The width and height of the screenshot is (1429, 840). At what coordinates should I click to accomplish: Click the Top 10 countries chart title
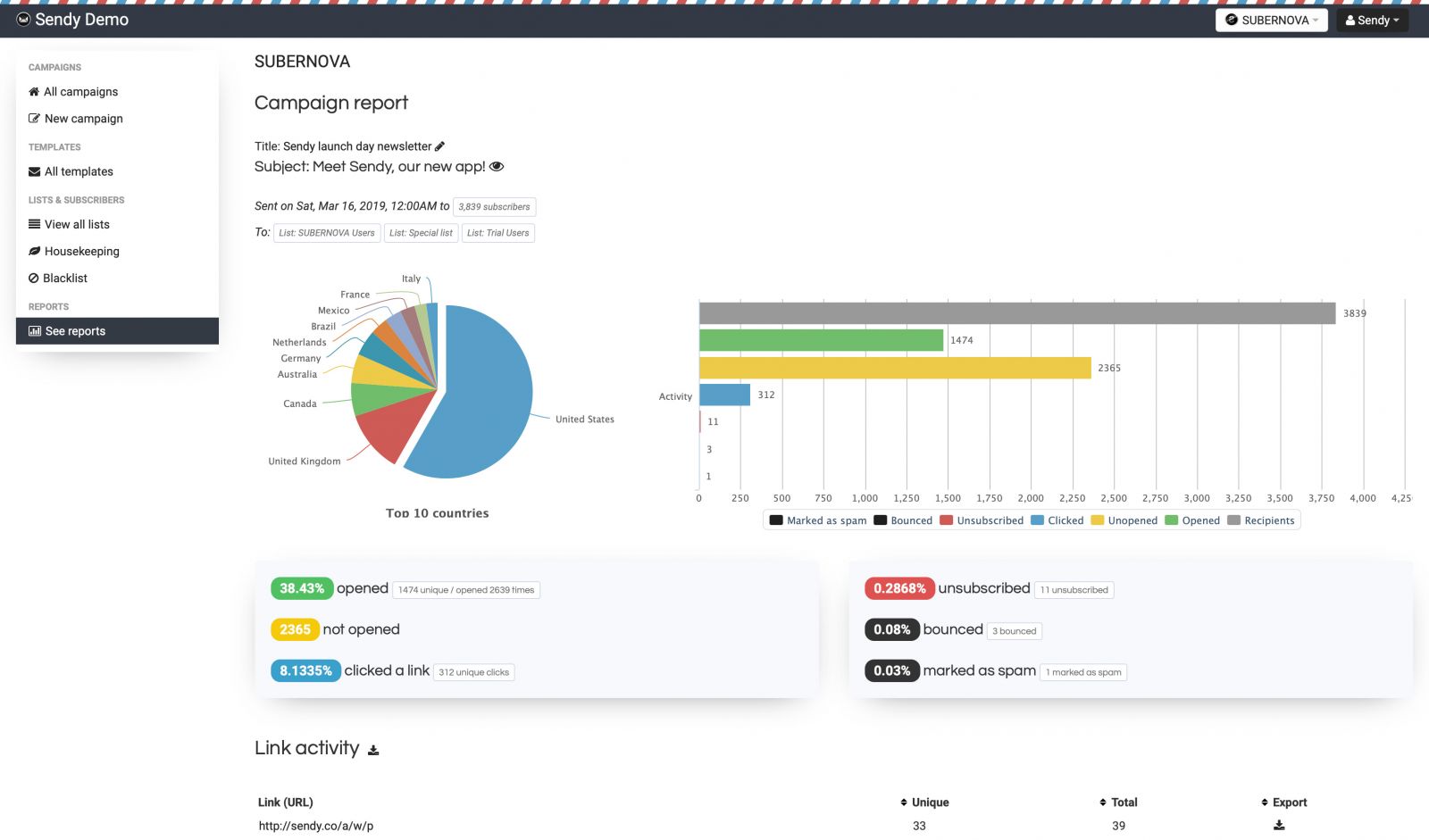(438, 513)
